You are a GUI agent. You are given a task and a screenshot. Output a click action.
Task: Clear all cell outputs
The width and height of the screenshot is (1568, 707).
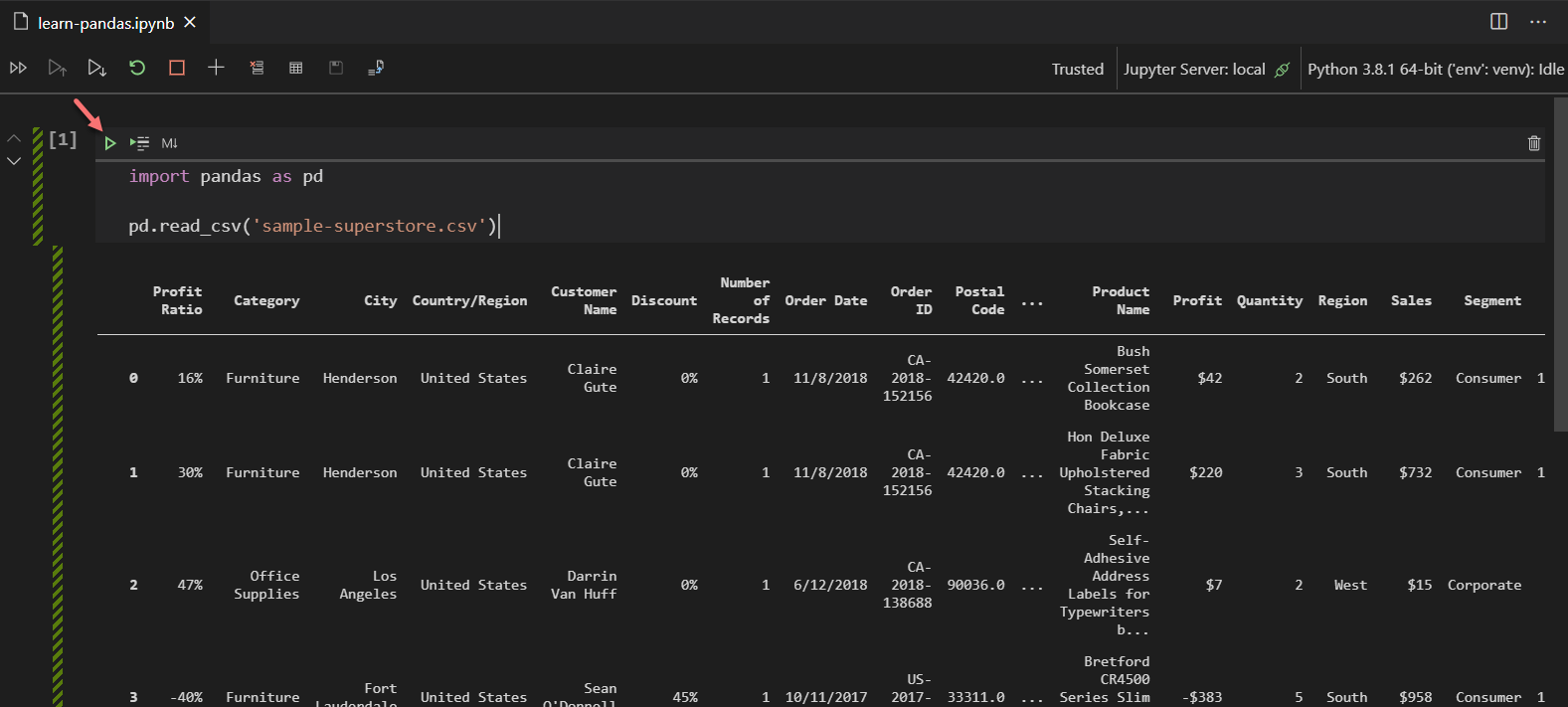(257, 68)
